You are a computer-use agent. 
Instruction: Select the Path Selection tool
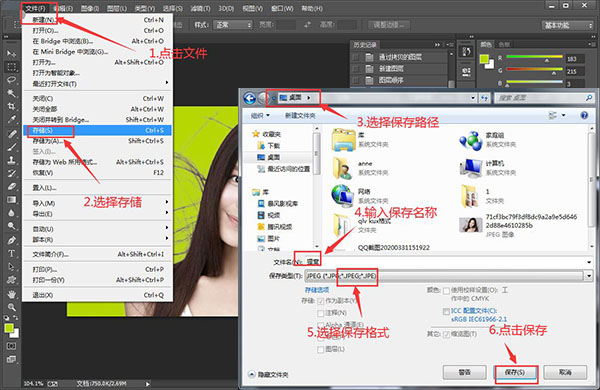[11, 267]
